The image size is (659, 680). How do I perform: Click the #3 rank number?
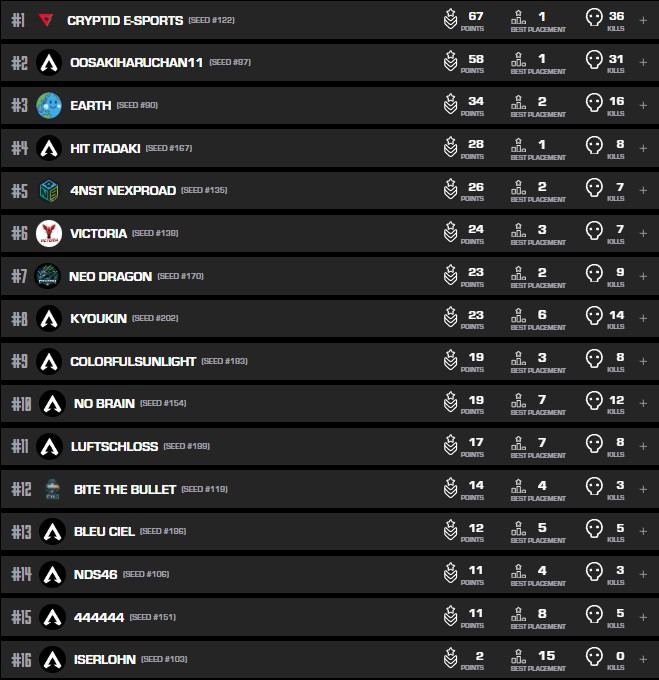click(19, 105)
